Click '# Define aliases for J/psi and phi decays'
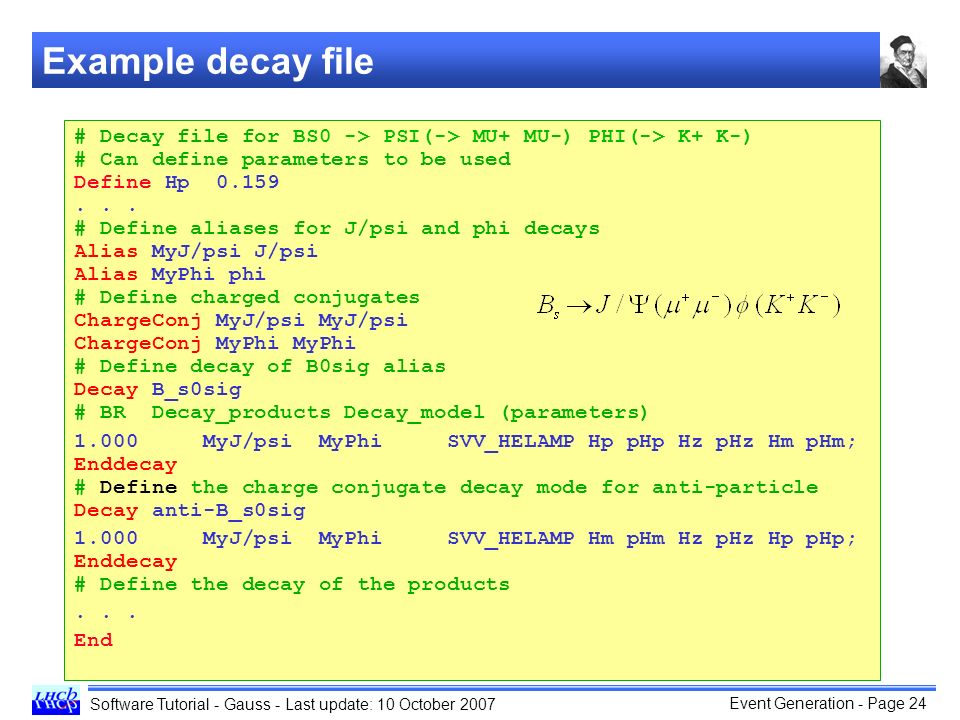The width and height of the screenshot is (960, 720). point(337,228)
